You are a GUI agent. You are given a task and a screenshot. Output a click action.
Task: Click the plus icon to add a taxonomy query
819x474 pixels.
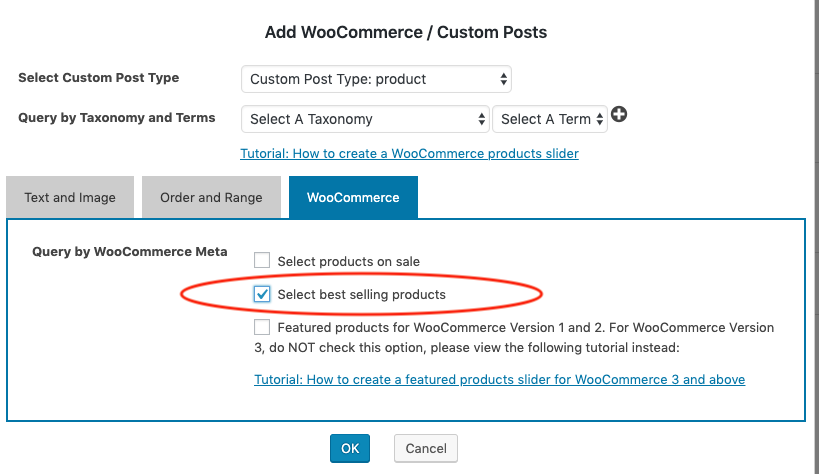coord(619,116)
